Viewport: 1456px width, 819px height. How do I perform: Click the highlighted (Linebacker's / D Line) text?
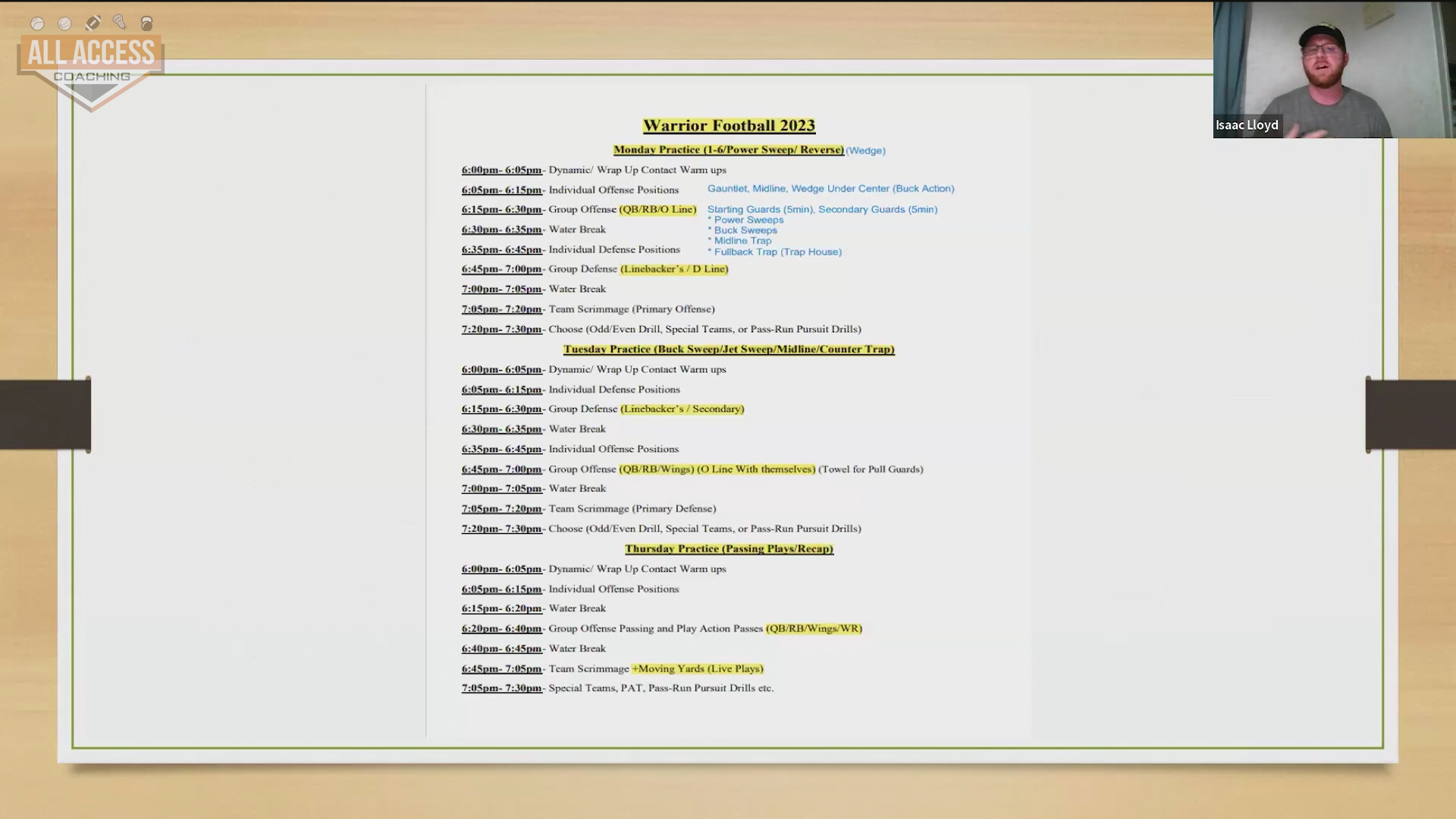(x=674, y=269)
